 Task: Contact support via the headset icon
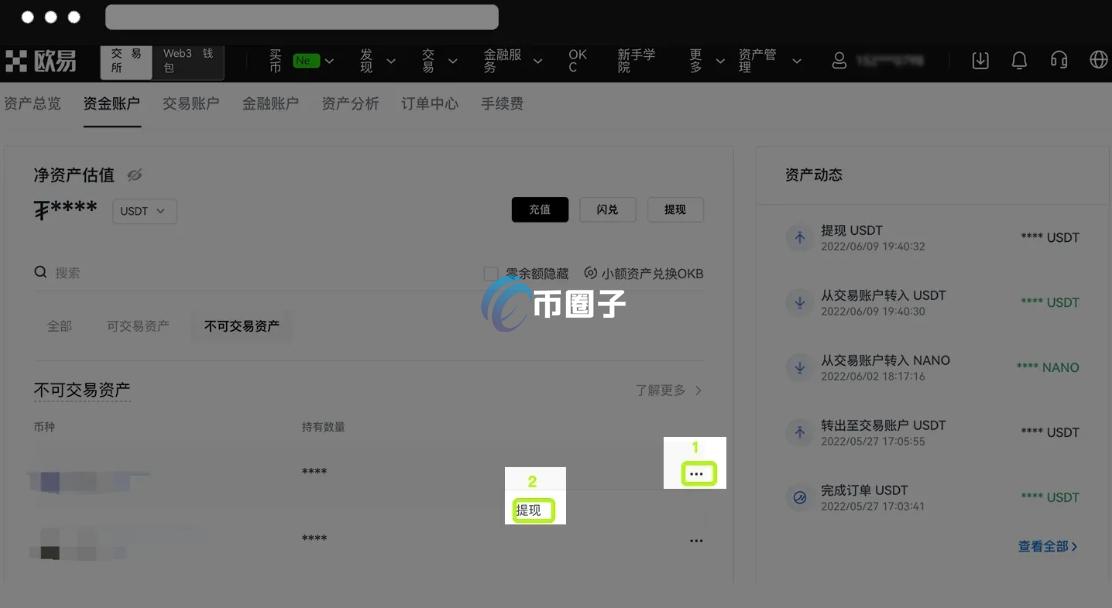(x=1059, y=60)
